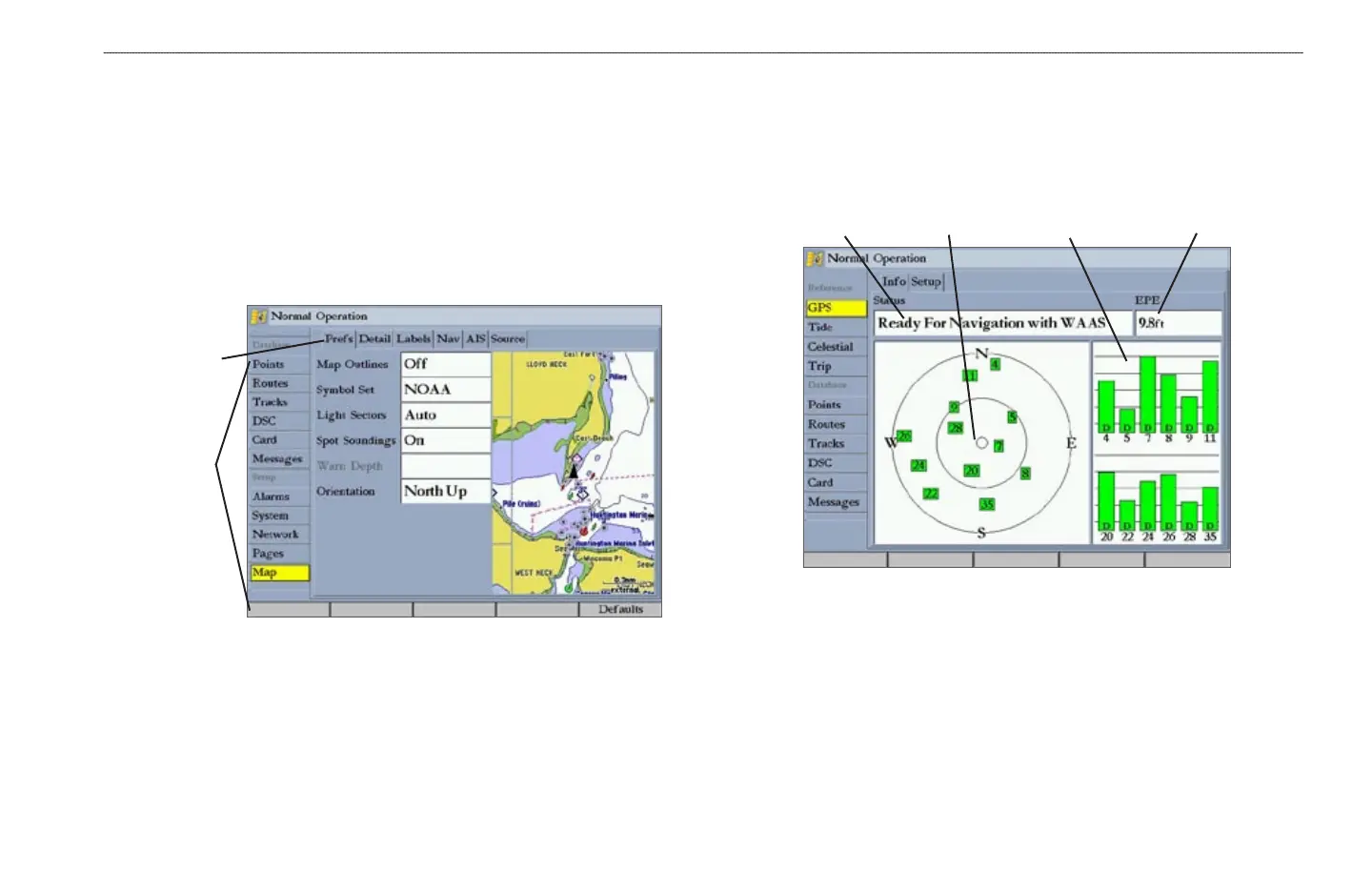The height and width of the screenshot is (892, 1372).
Task: Open the Tide sidebar item
Action: click(836, 327)
